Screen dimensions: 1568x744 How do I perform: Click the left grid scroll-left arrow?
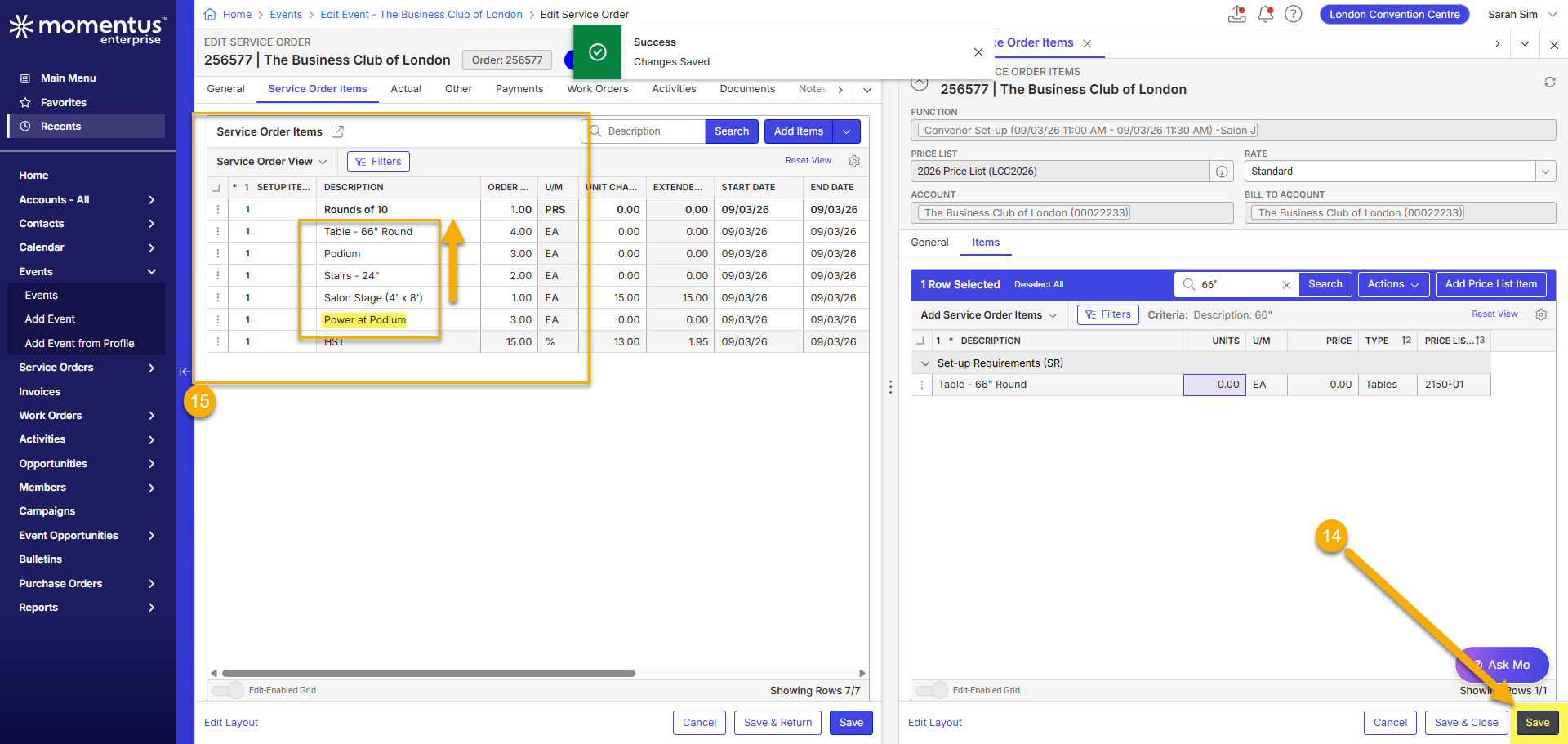pos(214,674)
